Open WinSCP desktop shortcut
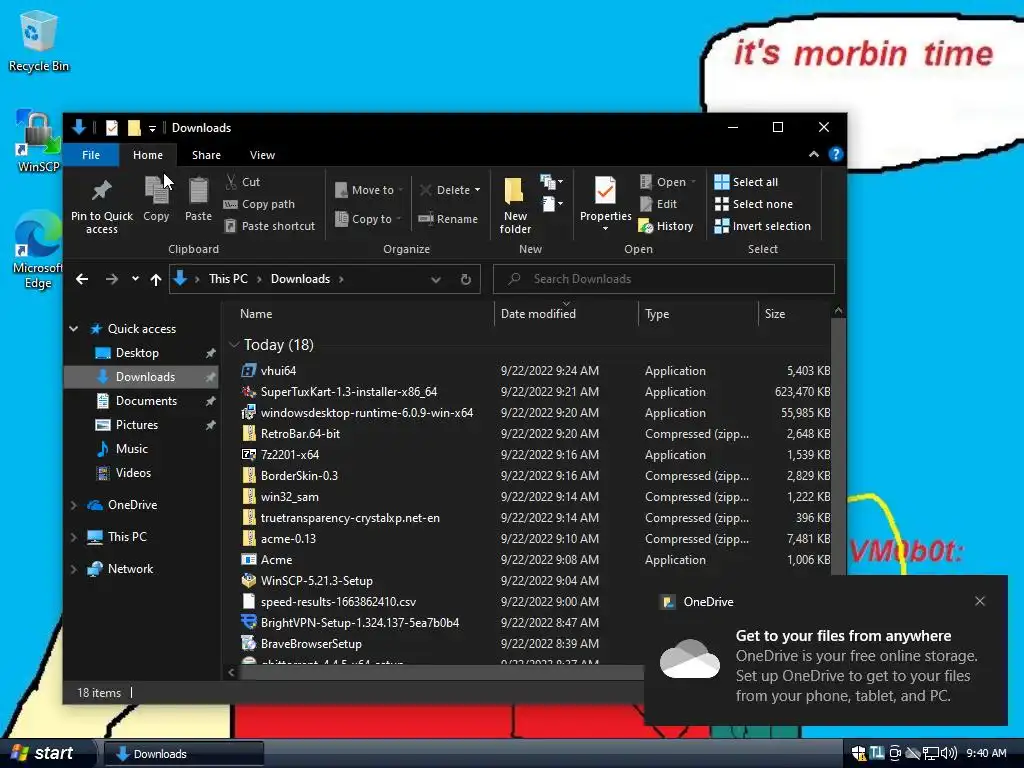This screenshot has height=768, width=1024. [39, 141]
